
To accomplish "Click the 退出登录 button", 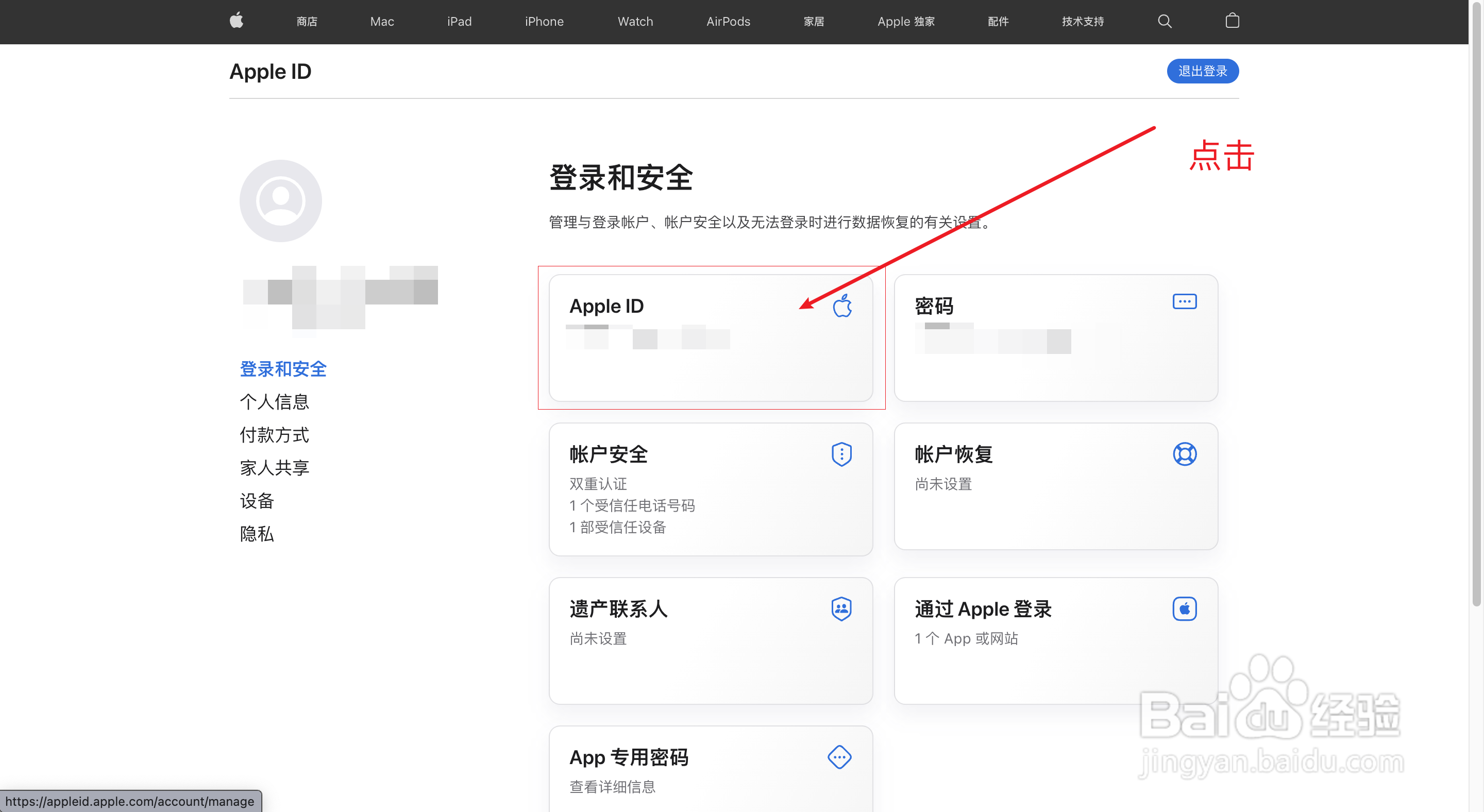I will (1202, 71).
